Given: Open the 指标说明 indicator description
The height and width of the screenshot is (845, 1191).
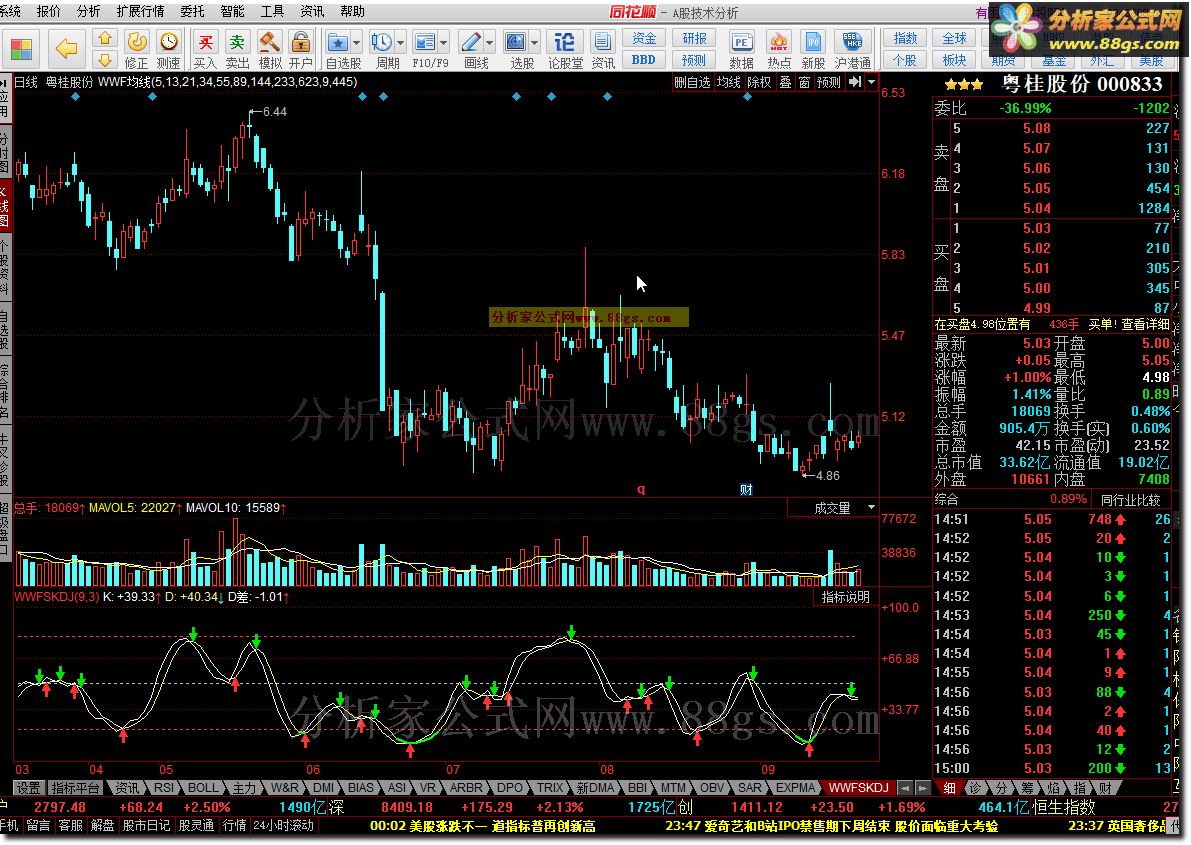Looking at the screenshot, I should [x=845, y=597].
